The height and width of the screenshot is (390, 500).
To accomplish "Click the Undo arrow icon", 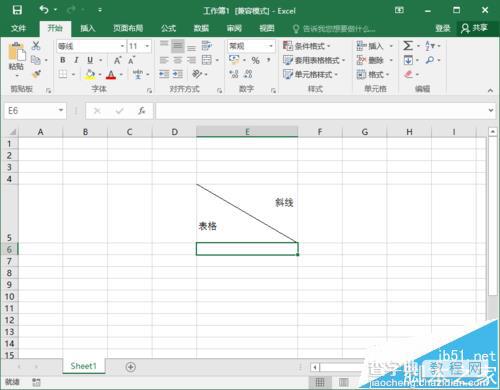I will [x=44, y=10].
